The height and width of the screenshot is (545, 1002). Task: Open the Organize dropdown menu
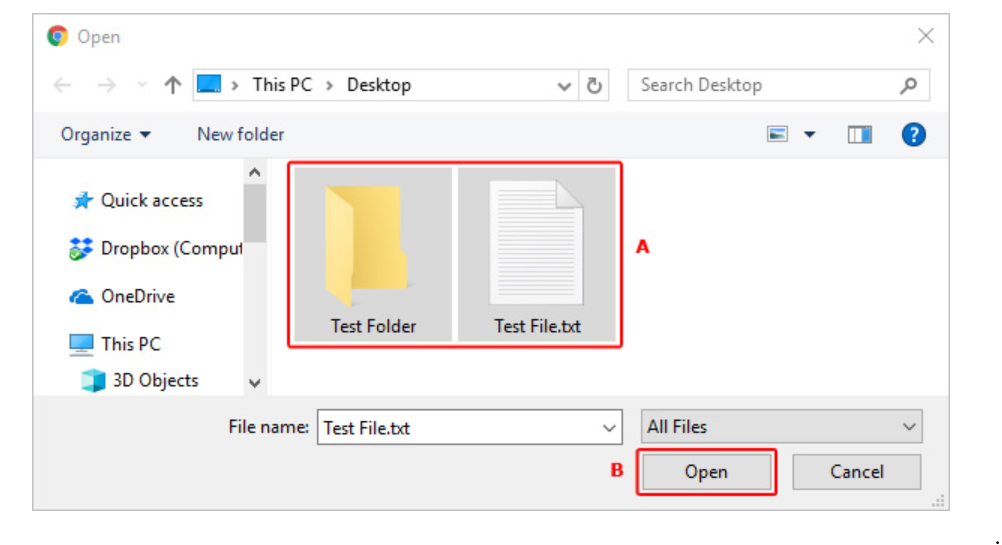106,134
